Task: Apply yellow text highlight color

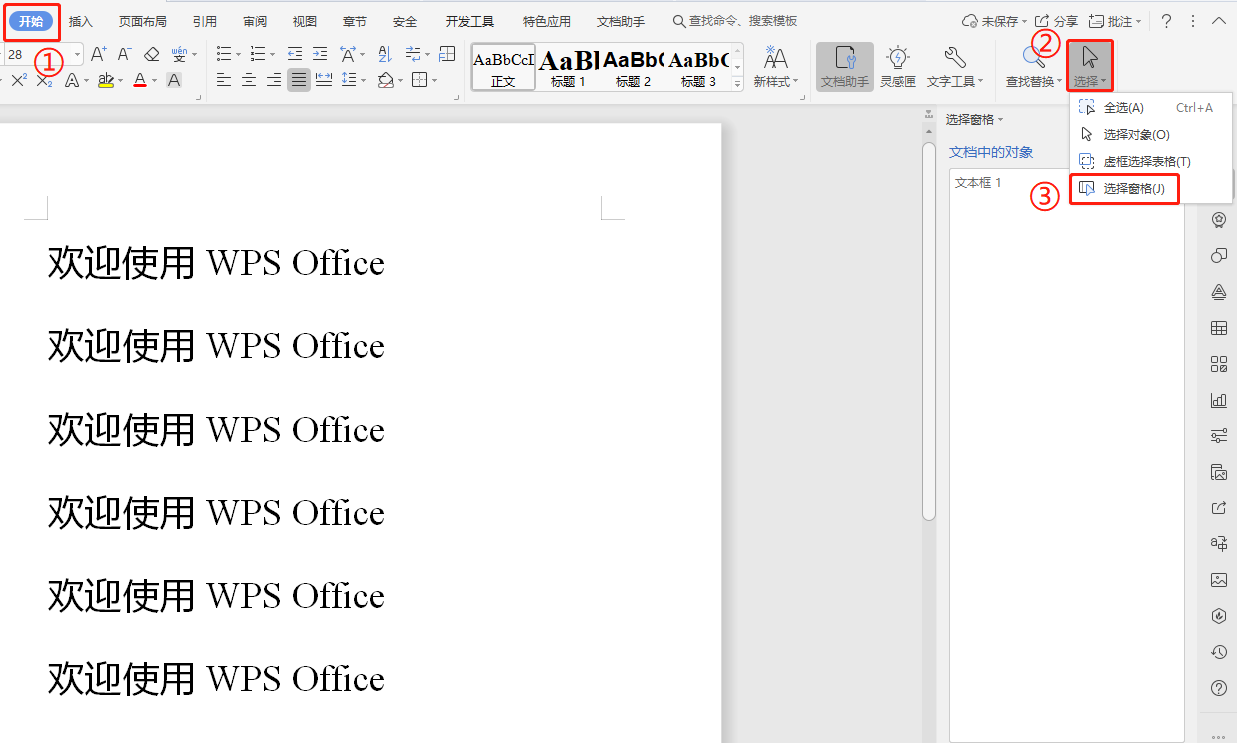Action: coord(105,80)
